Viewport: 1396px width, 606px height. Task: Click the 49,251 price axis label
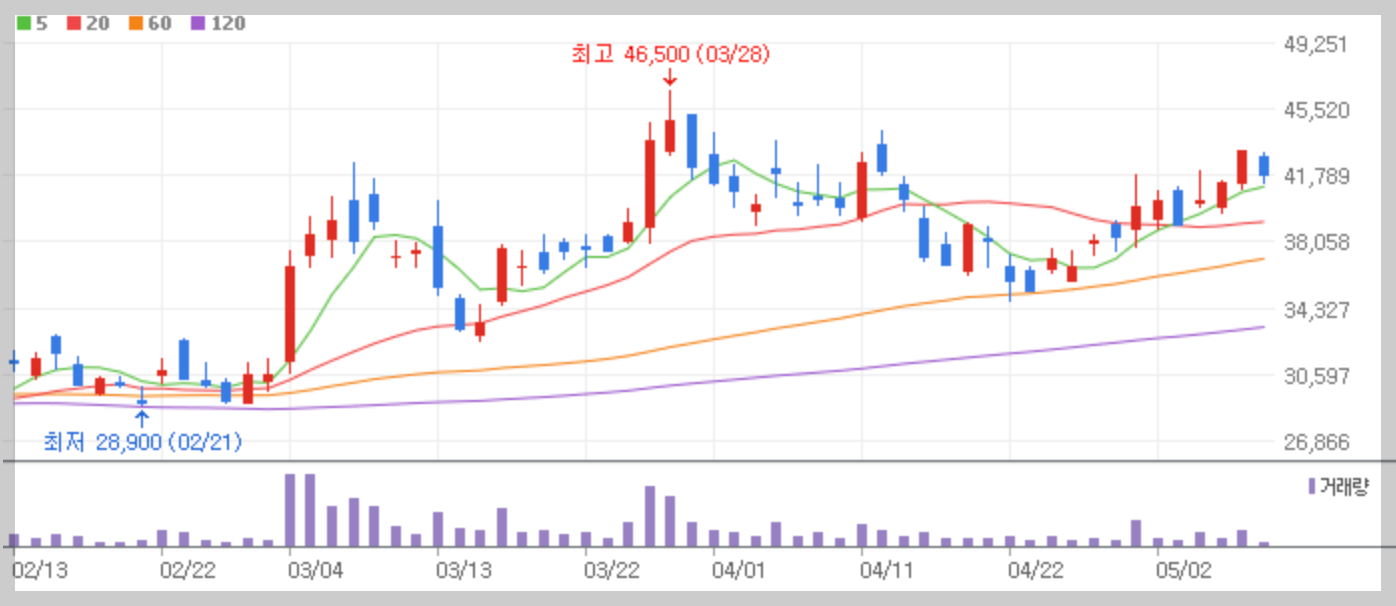coord(1314,44)
